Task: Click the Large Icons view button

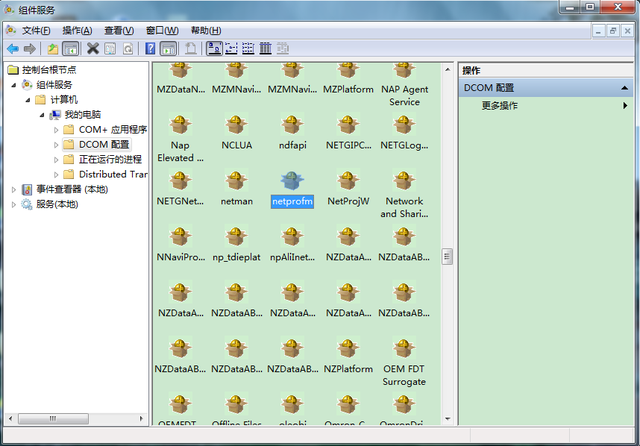Action: [214, 49]
